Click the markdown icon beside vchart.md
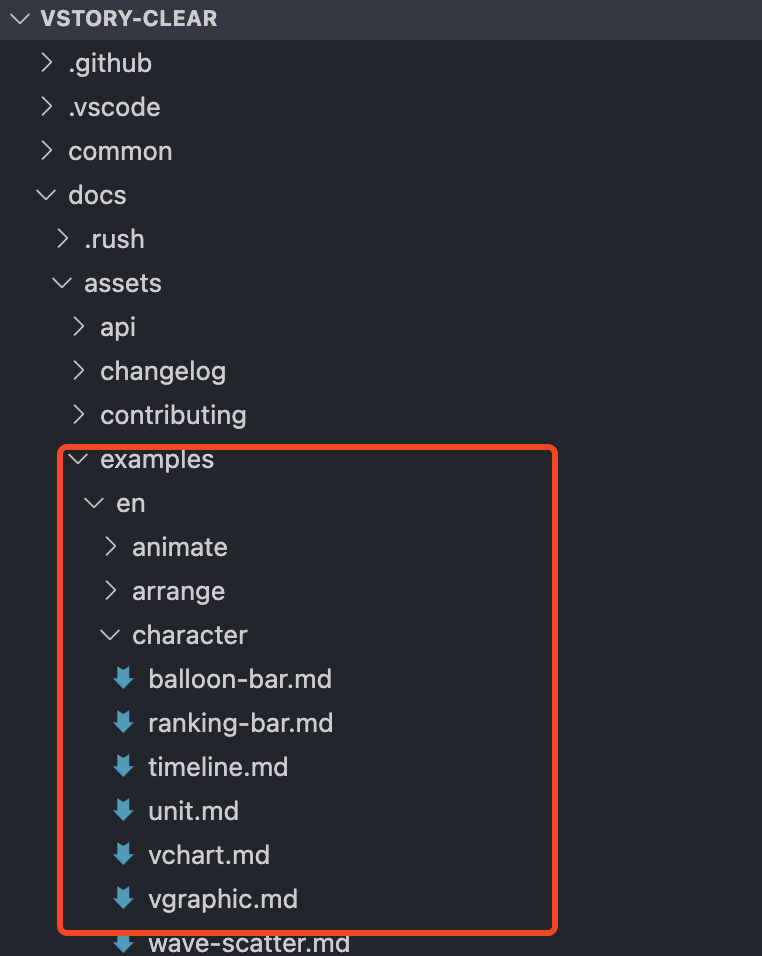The width and height of the screenshot is (762, 956). point(124,854)
